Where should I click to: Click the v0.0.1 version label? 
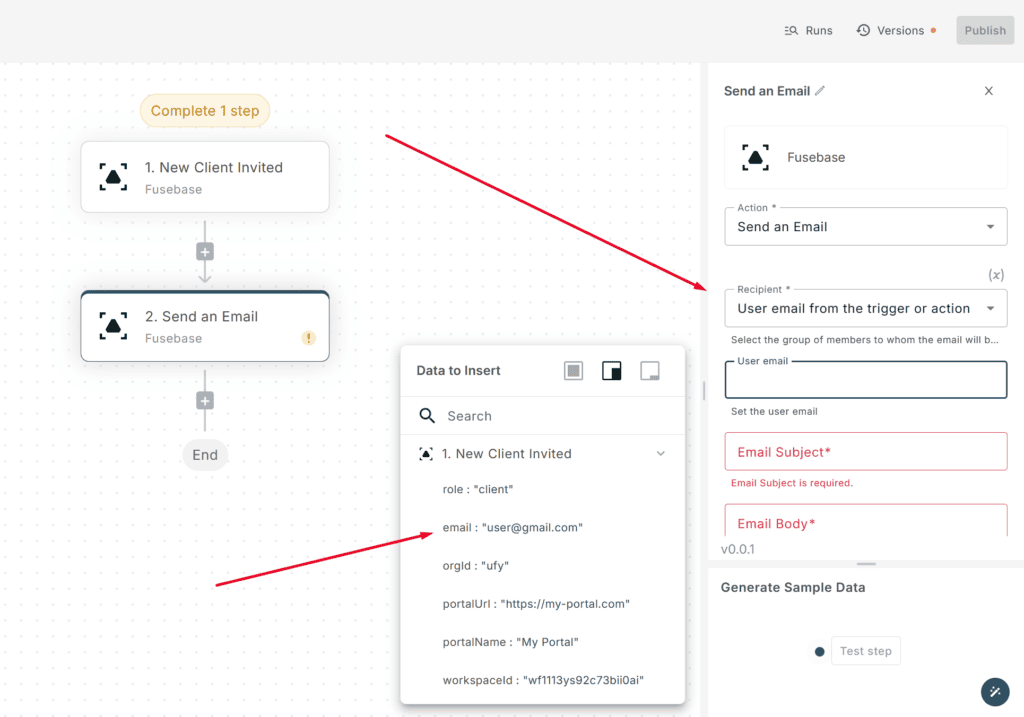point(738,549)
